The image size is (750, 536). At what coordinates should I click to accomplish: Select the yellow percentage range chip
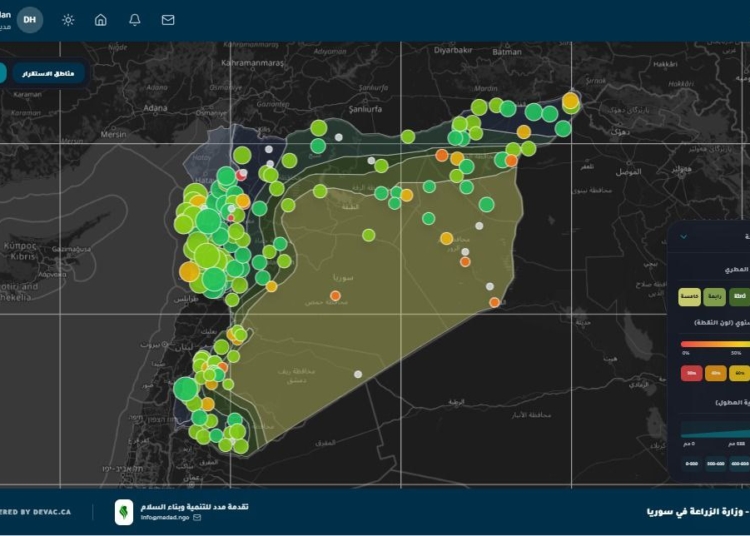point(740,373)
